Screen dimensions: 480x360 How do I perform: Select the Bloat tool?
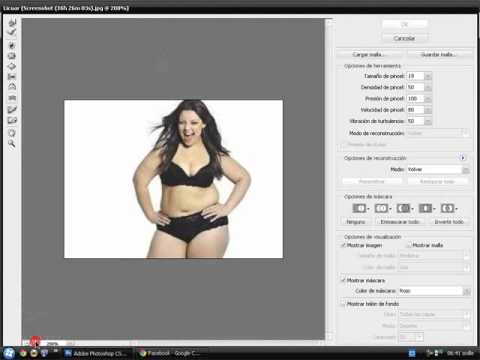coord(12,66)
